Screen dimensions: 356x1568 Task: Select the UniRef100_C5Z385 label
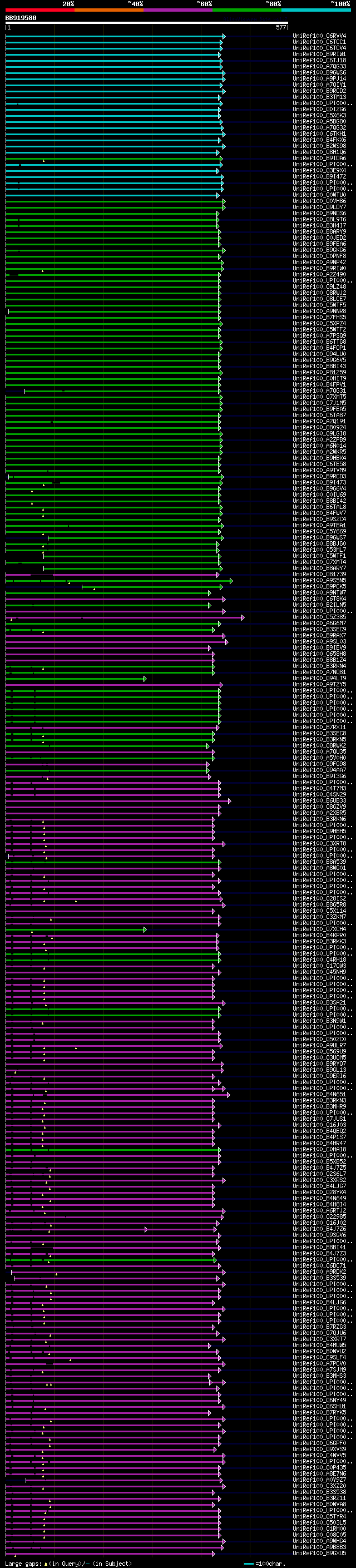pyautogui.click(x=319, y=617)
